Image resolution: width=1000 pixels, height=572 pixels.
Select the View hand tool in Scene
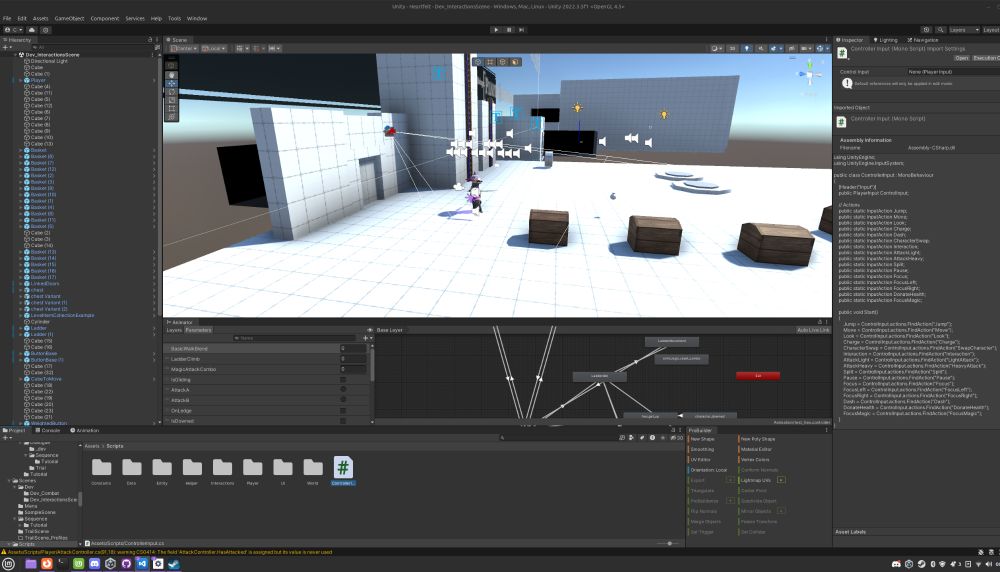coord(171,75)
